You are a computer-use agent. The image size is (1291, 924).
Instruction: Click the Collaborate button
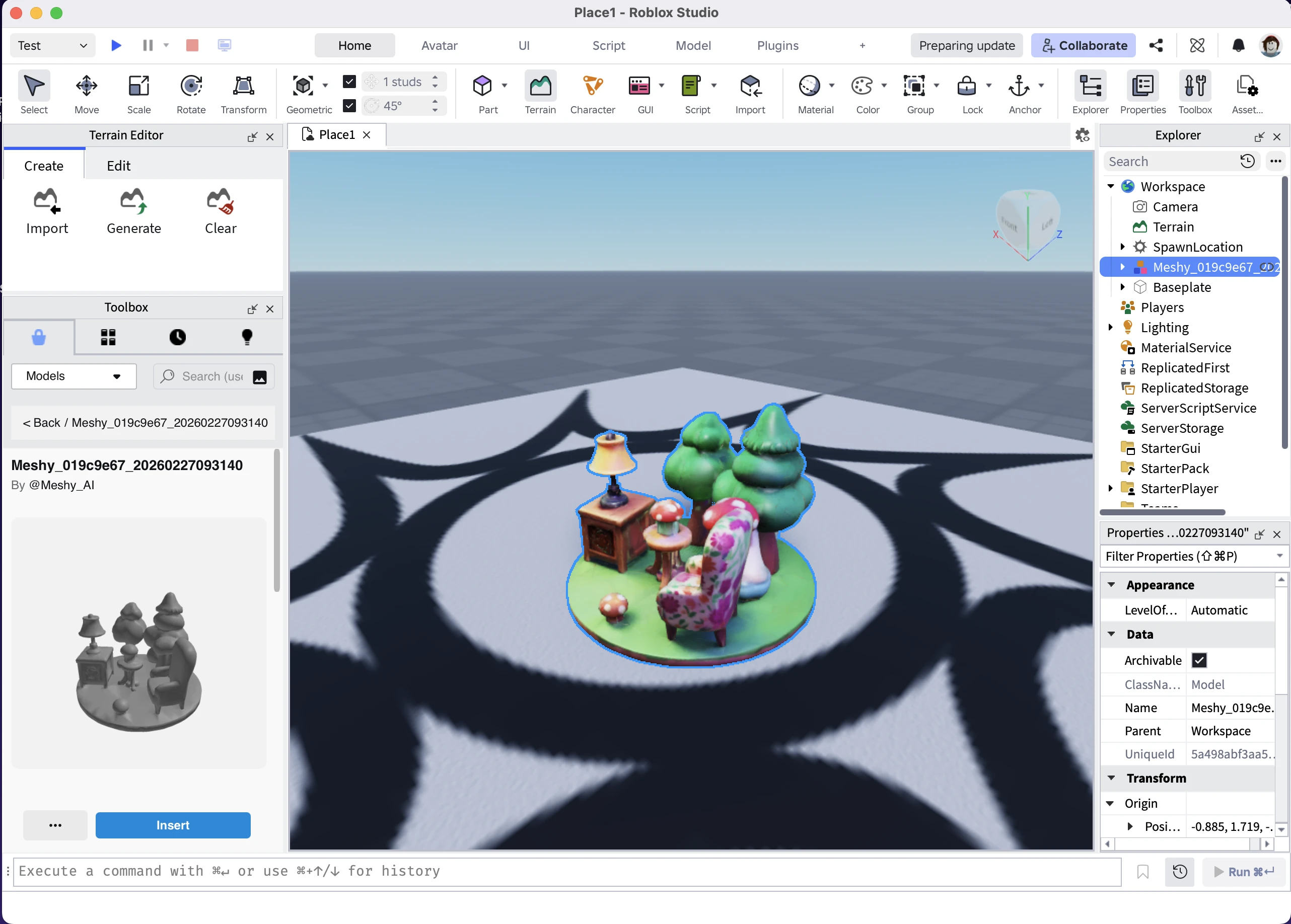point(1083,45)
